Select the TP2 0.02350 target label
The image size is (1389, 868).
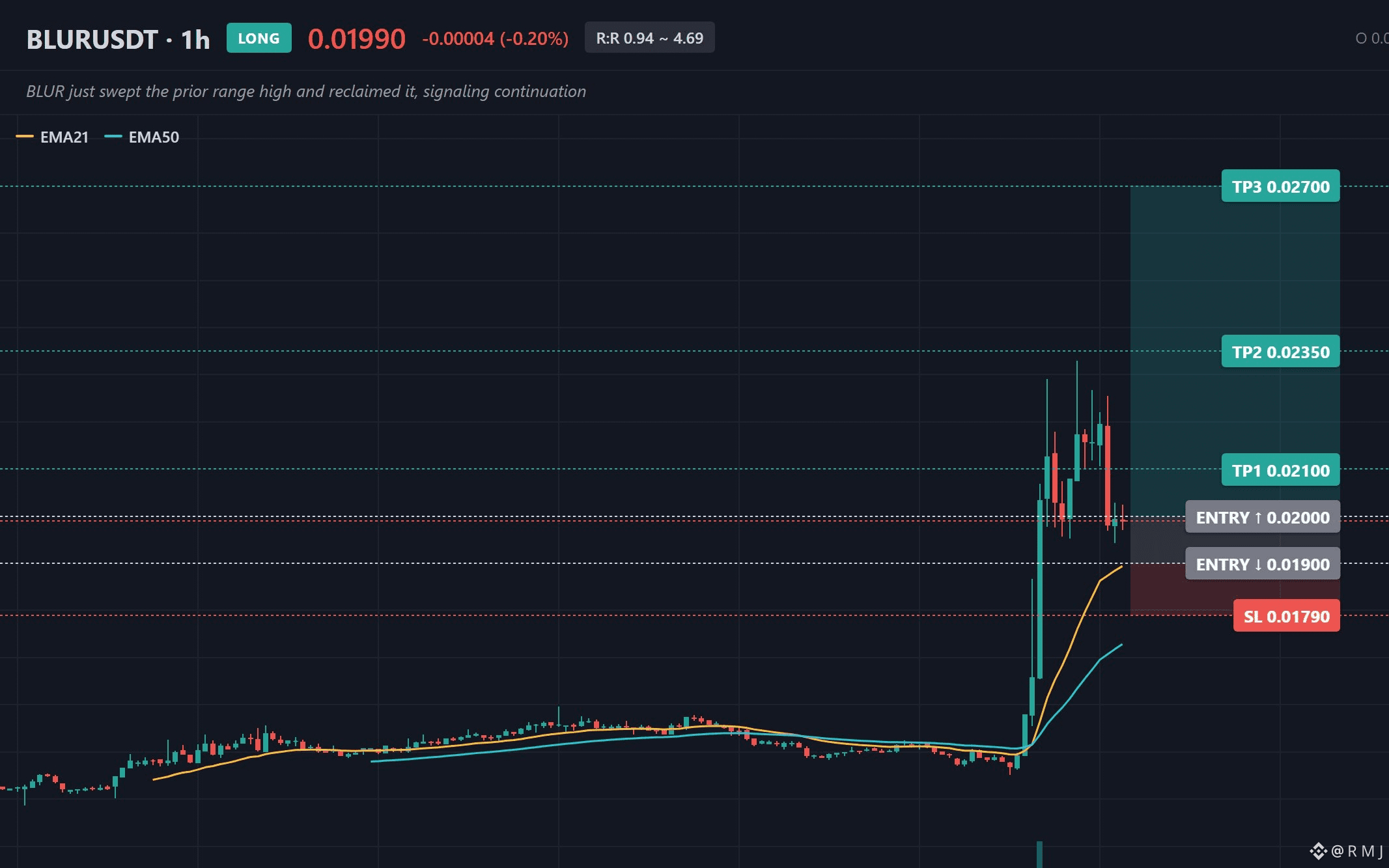pos(1280,352)
